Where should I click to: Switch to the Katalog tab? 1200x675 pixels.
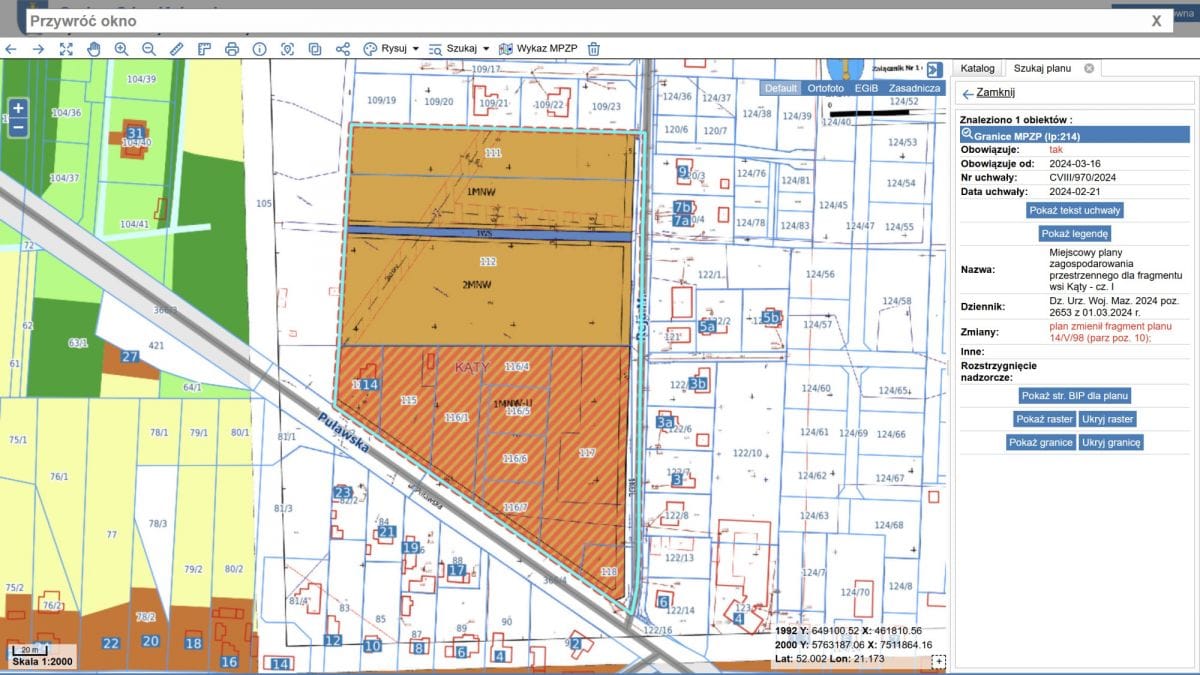click(977, 68)
